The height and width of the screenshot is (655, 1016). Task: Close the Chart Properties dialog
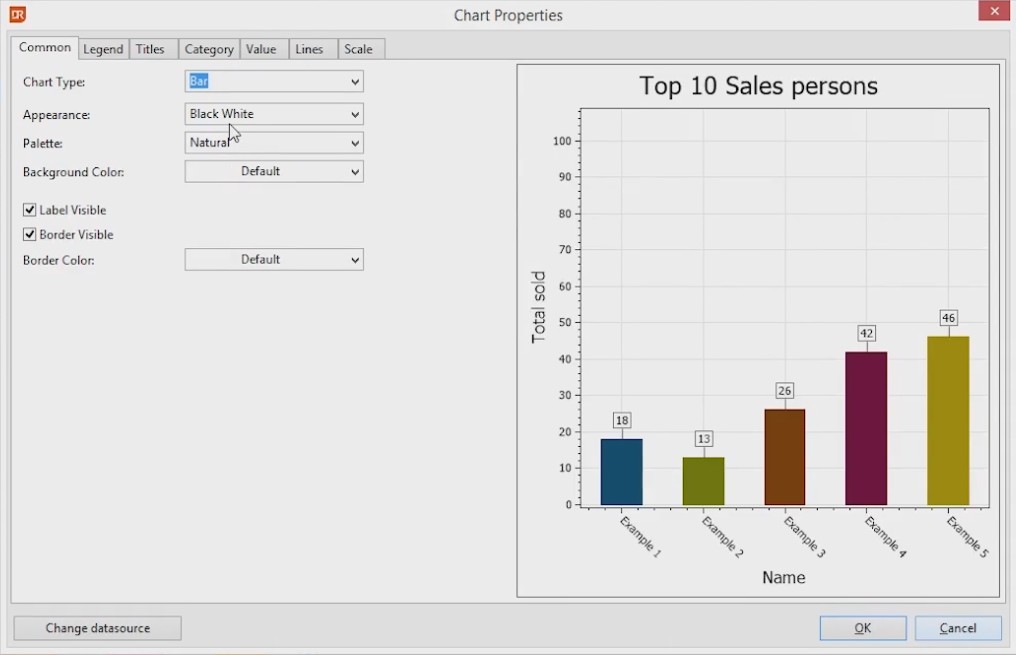[993, 12]
